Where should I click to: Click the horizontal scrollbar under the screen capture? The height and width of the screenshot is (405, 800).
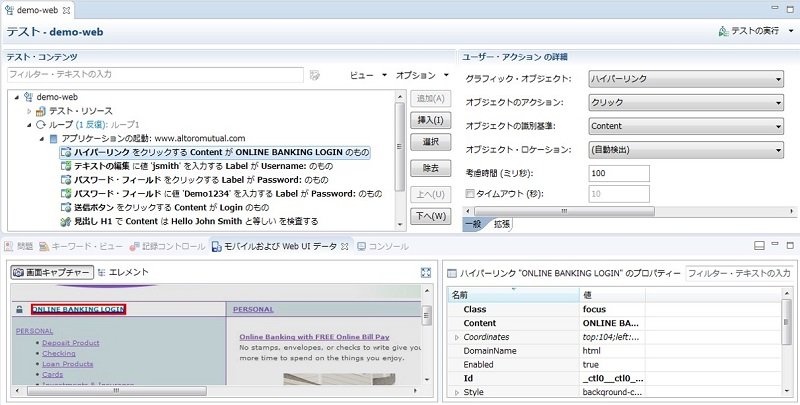coord(116,391)
